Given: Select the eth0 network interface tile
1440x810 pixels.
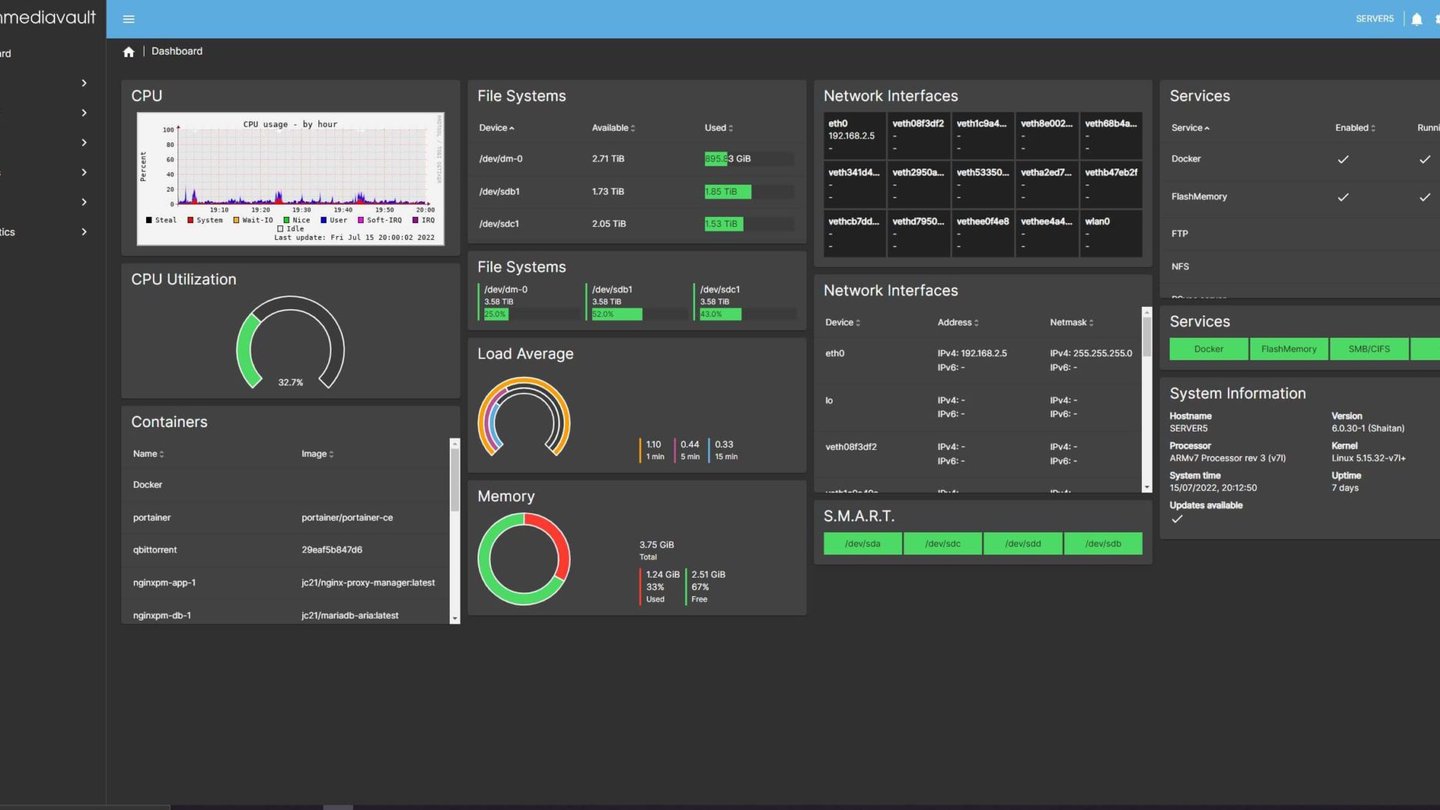Looking at the screenshot, I should [x=854, y=136].
